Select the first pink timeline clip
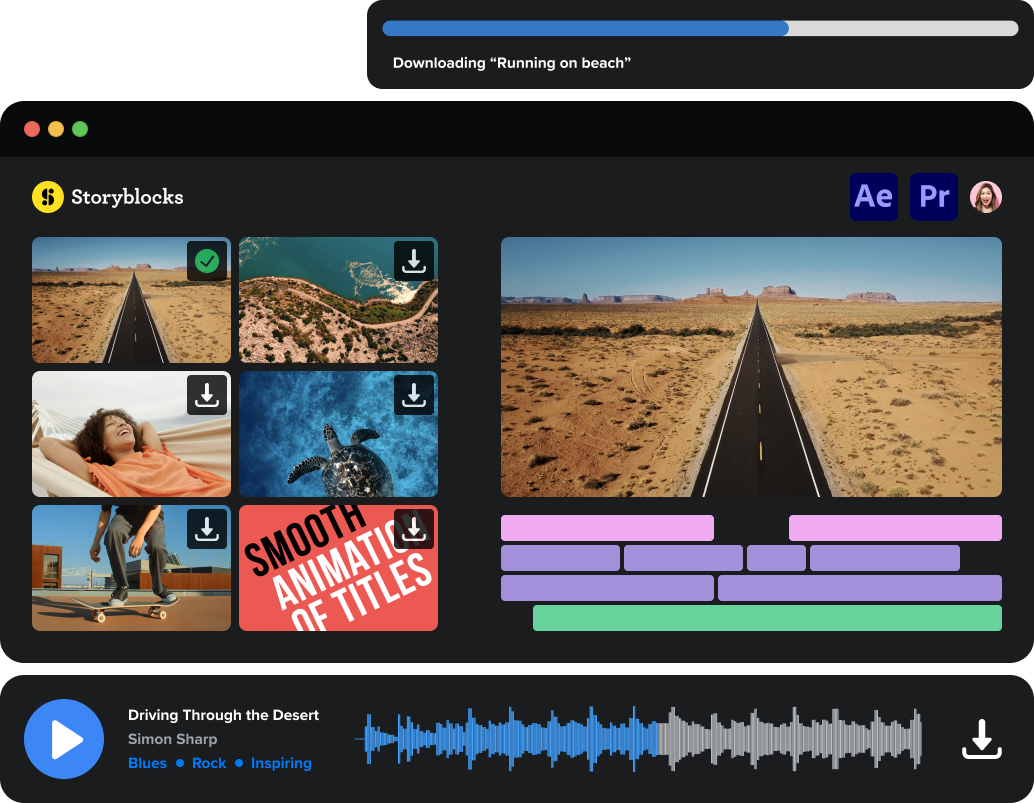The height and width of the screenshot is (803, 1034). click(607, 528)
